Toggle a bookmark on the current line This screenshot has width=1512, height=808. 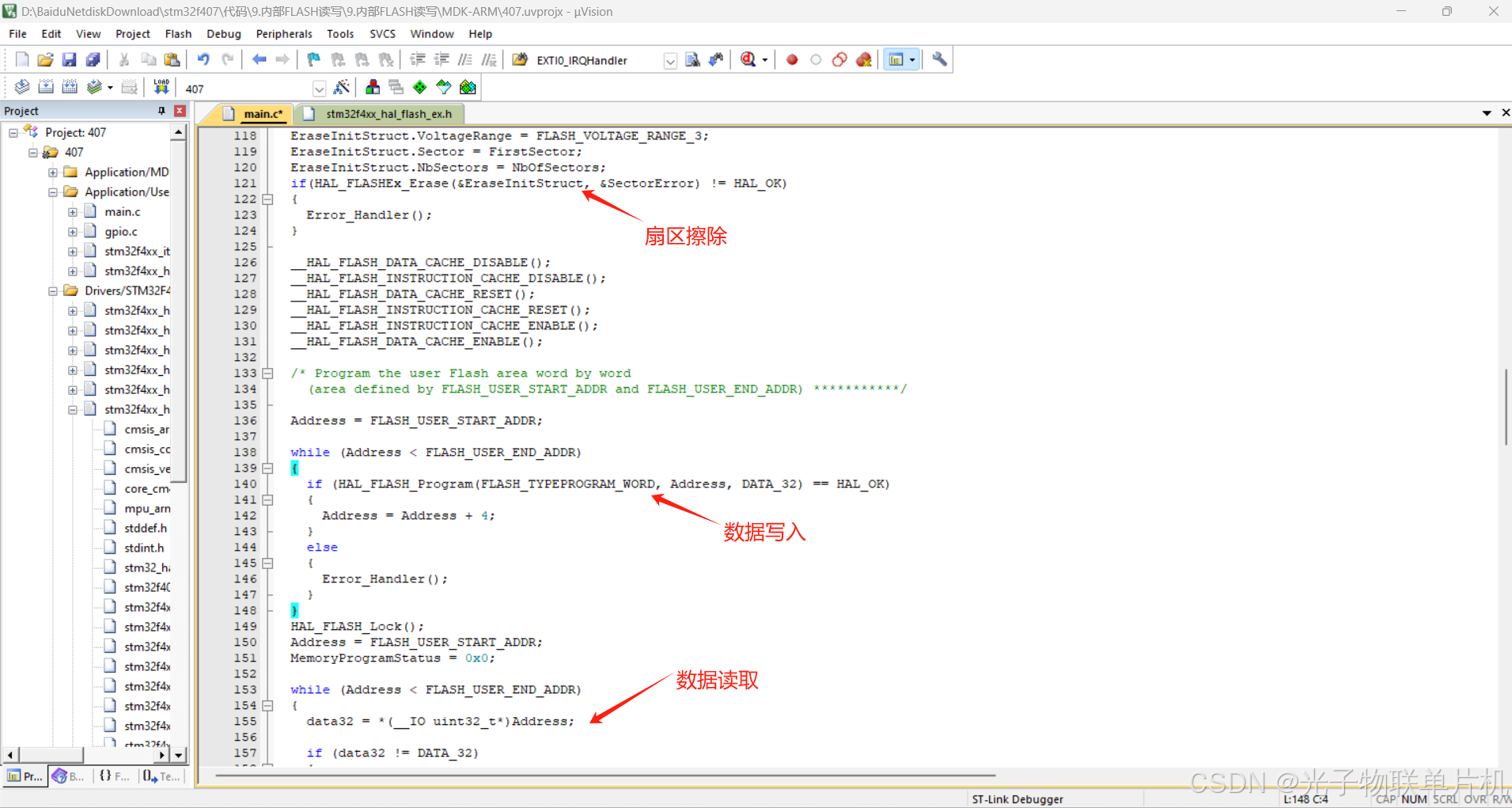(313, 59)
